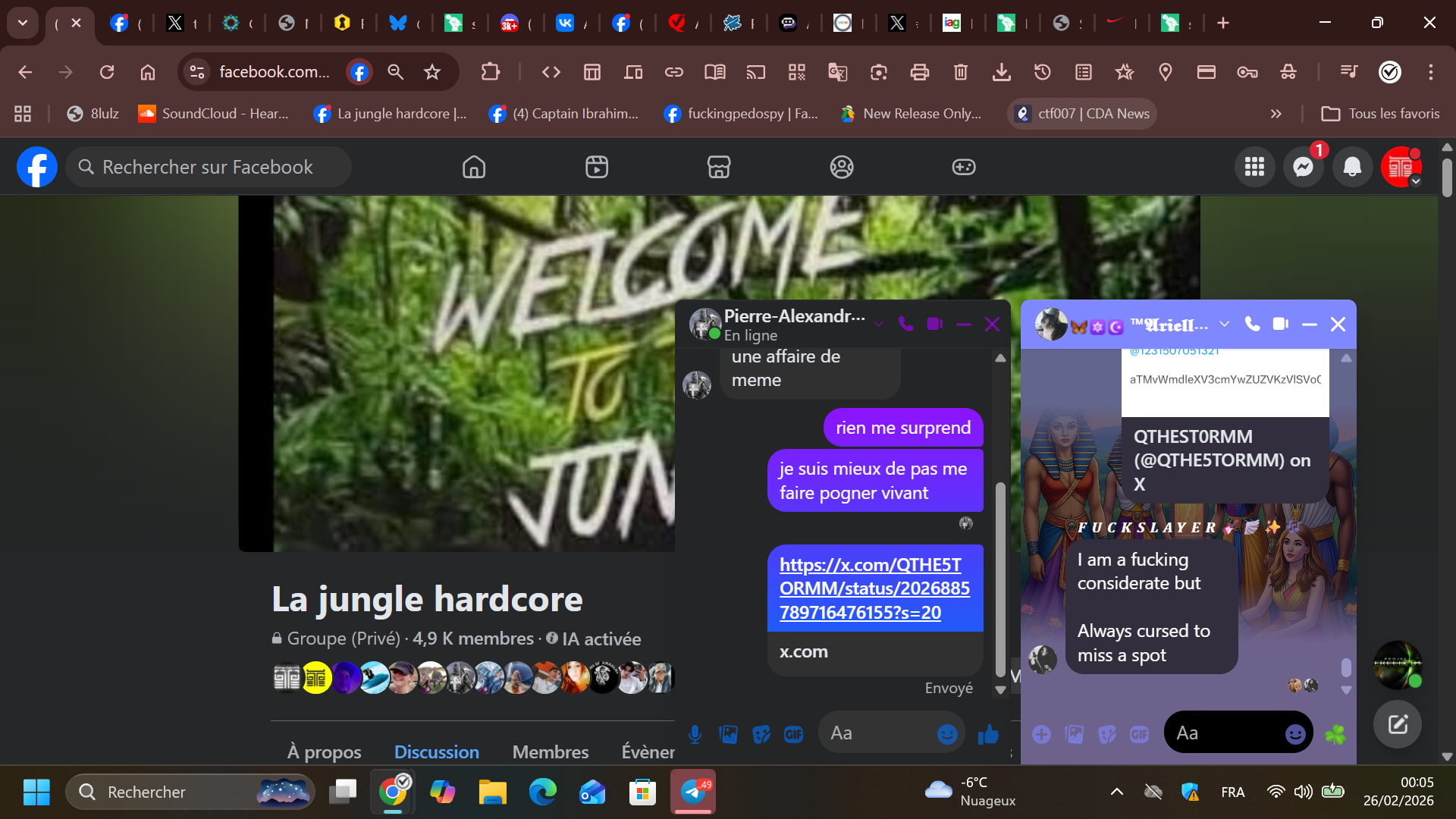
Task: Expand Pierre-Alexandre chat settings chevron
Action: [x=879, y=325]
